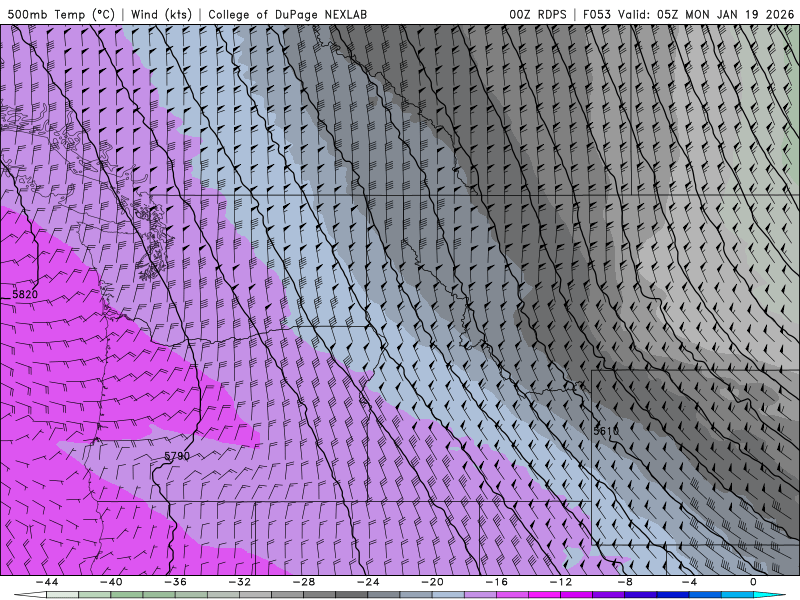Click the "00Z RDPS" model run label
Screen dimensions: 800x600
(x=538, y=14)
